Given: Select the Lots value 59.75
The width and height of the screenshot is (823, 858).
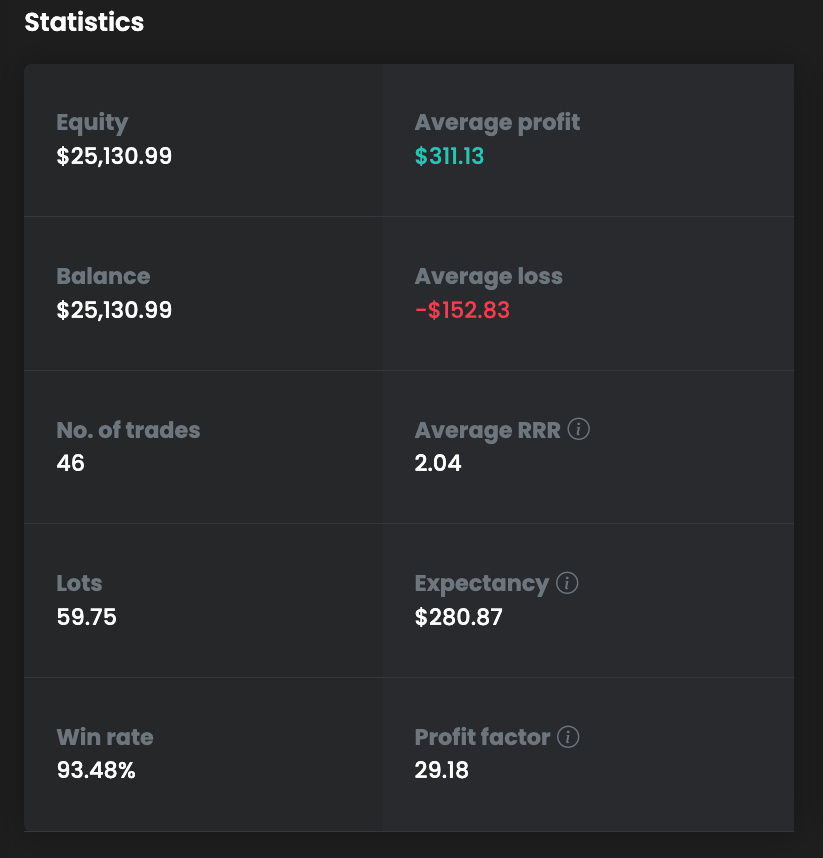Looking at the screenshot, I should point(86,617).
